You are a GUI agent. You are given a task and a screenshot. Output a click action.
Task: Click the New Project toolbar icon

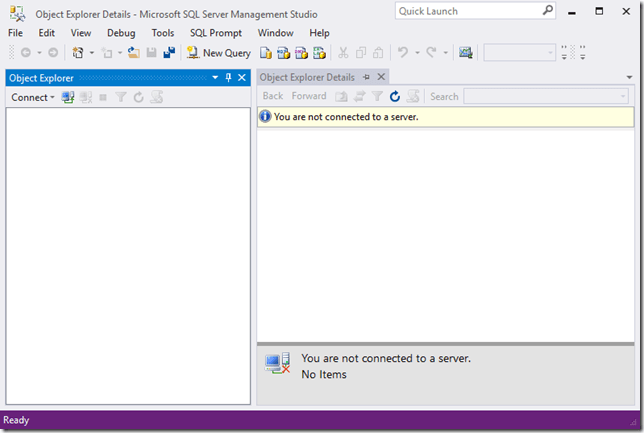(78, 53)
